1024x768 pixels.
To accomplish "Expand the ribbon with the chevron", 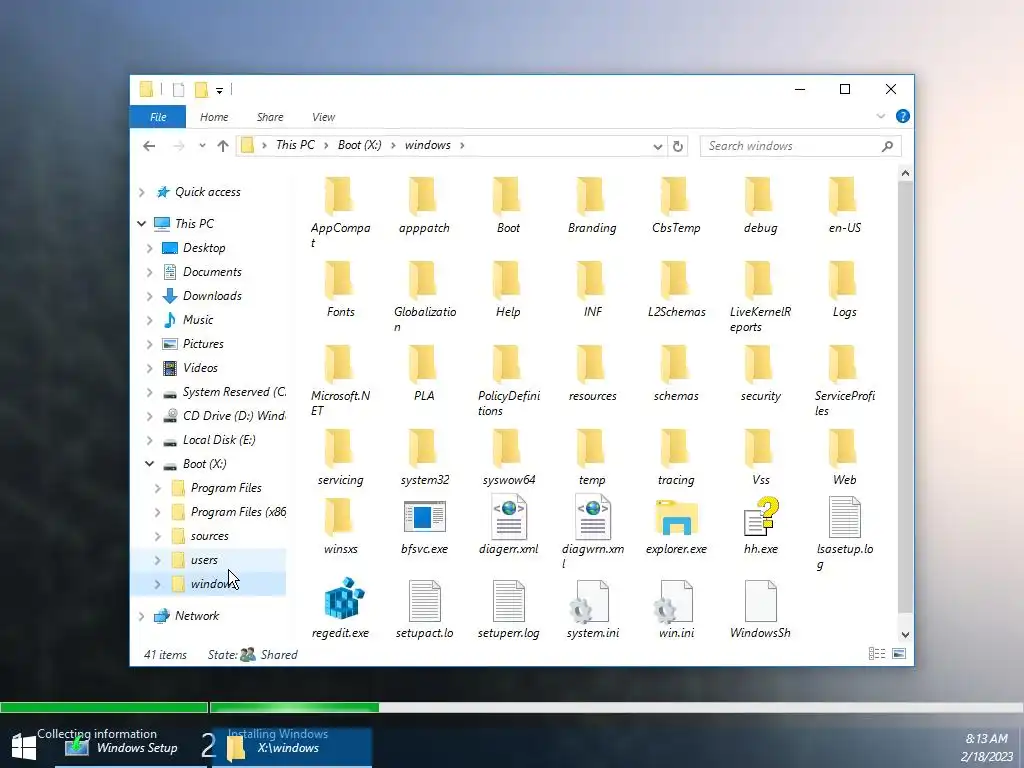I will (x=880, y=116).
